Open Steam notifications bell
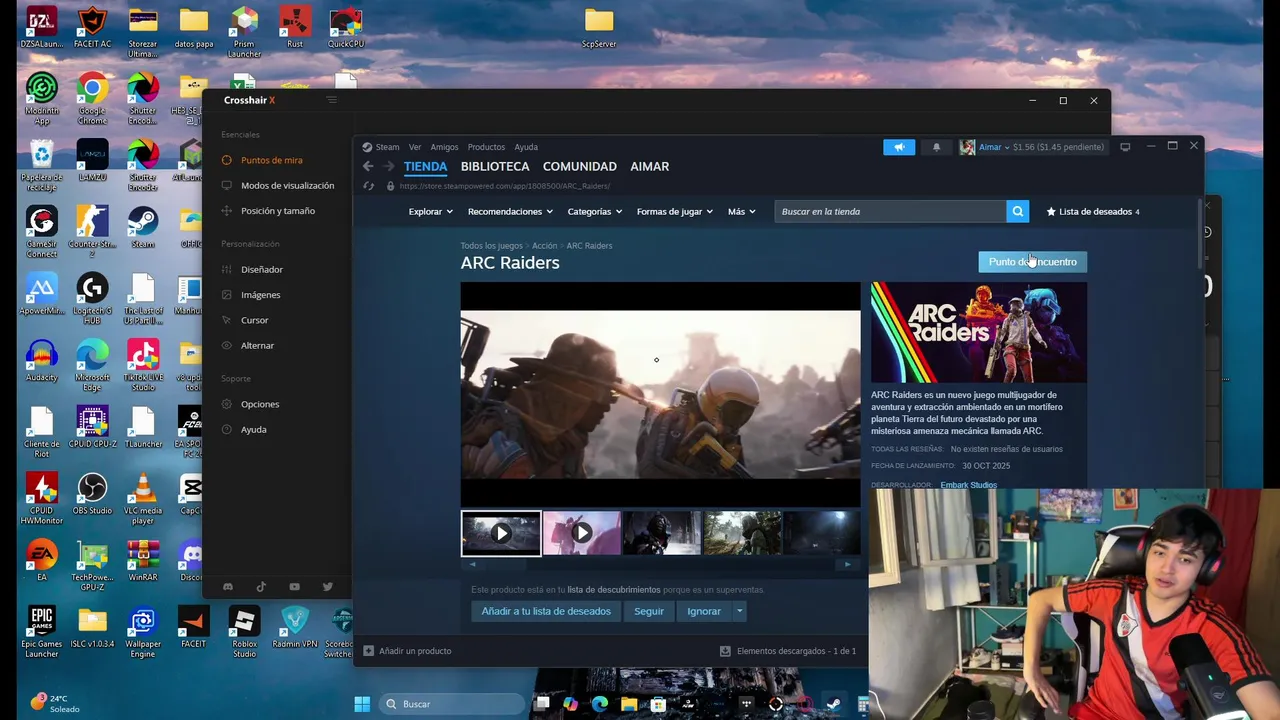The image size is (1280, 720). point(936,147)
